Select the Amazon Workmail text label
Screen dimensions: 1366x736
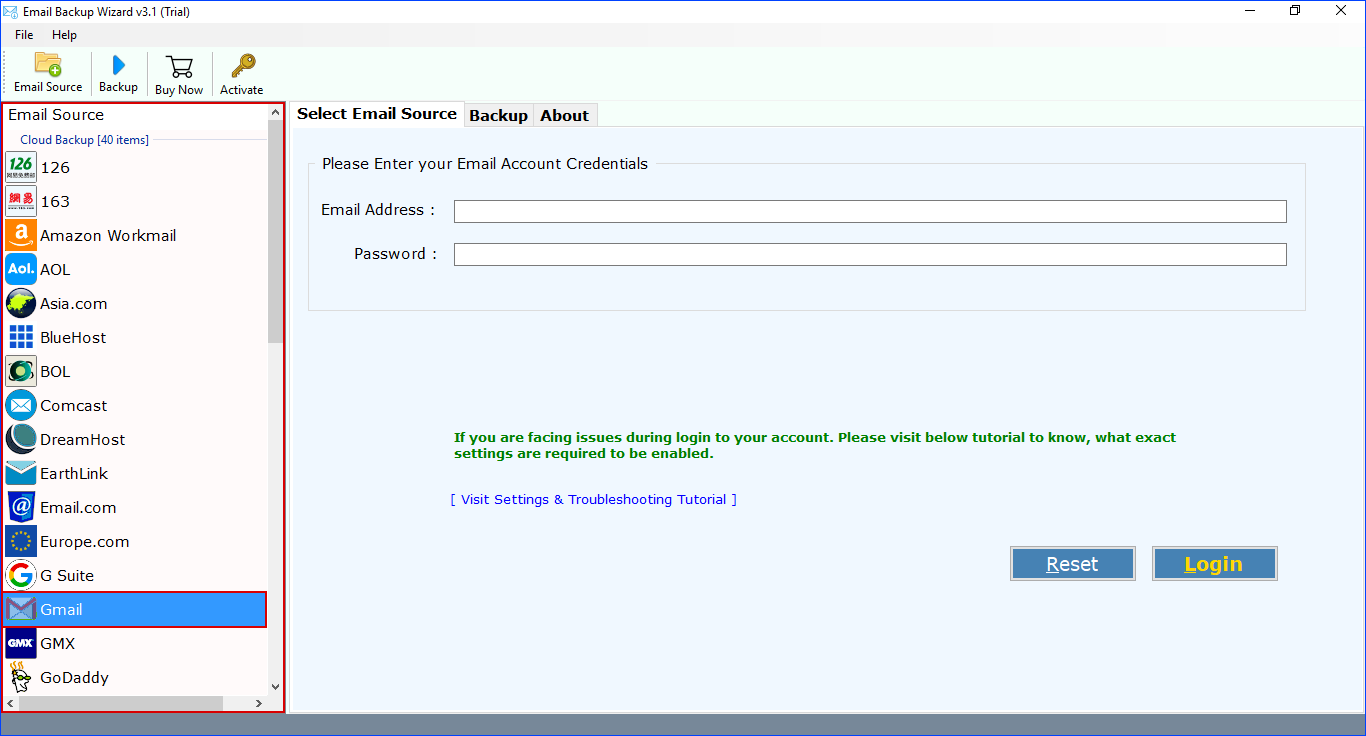point(108,235)
